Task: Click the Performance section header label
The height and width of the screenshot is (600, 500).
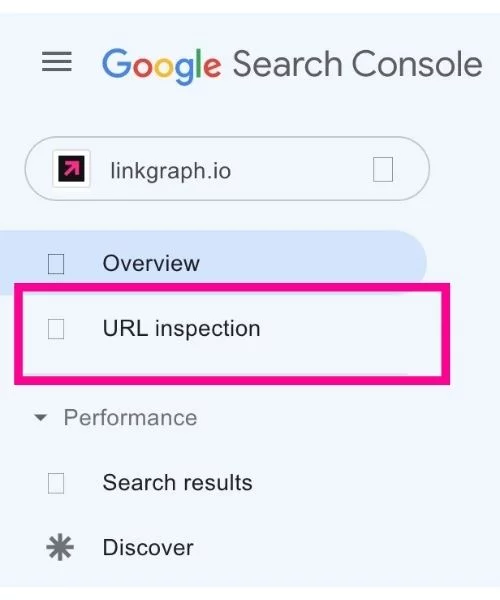Action: pyautogui.click(x=130, y=417)
